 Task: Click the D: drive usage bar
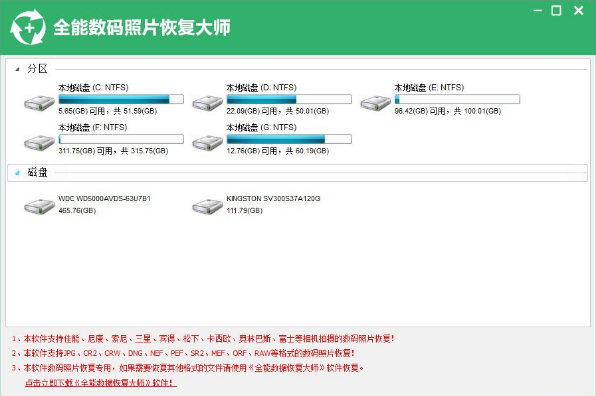click(289, 99)
